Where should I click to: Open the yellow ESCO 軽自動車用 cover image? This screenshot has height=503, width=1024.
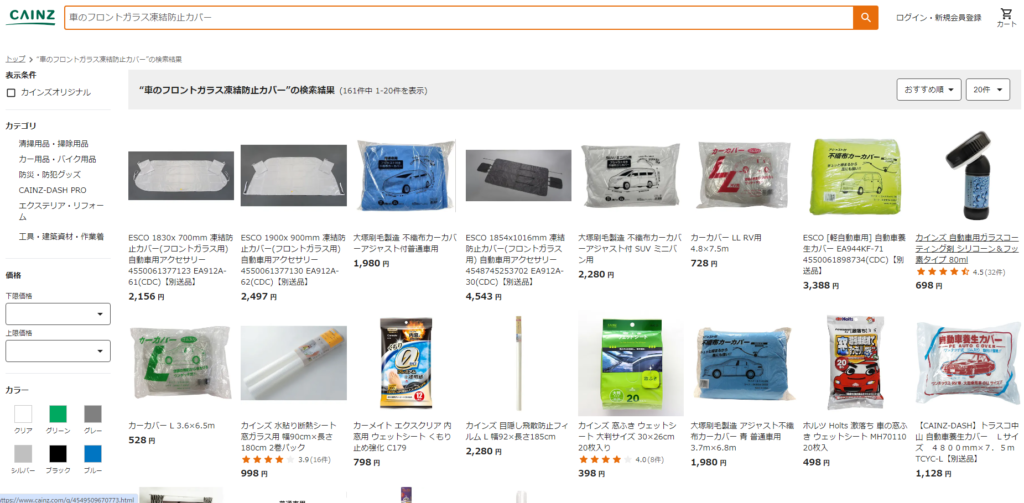854,175
